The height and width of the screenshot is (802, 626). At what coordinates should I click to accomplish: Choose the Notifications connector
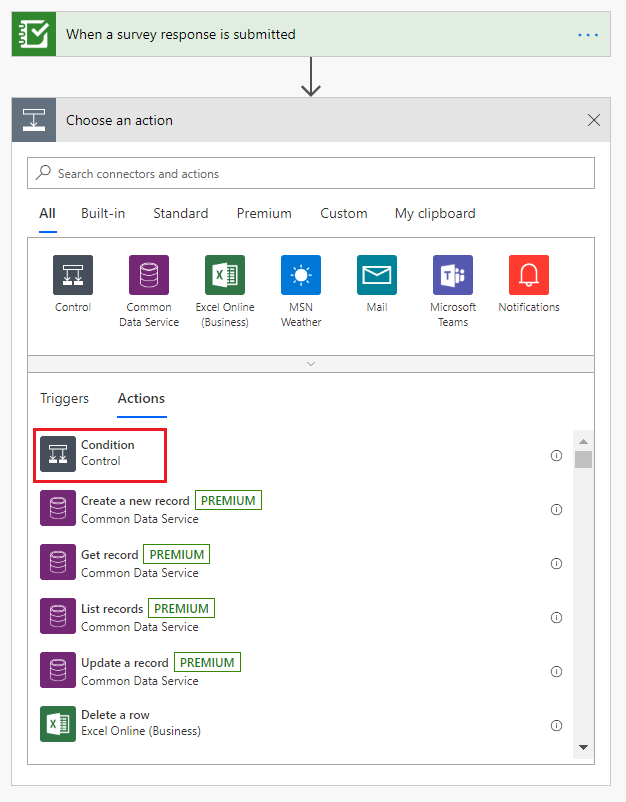pos(529,275)
